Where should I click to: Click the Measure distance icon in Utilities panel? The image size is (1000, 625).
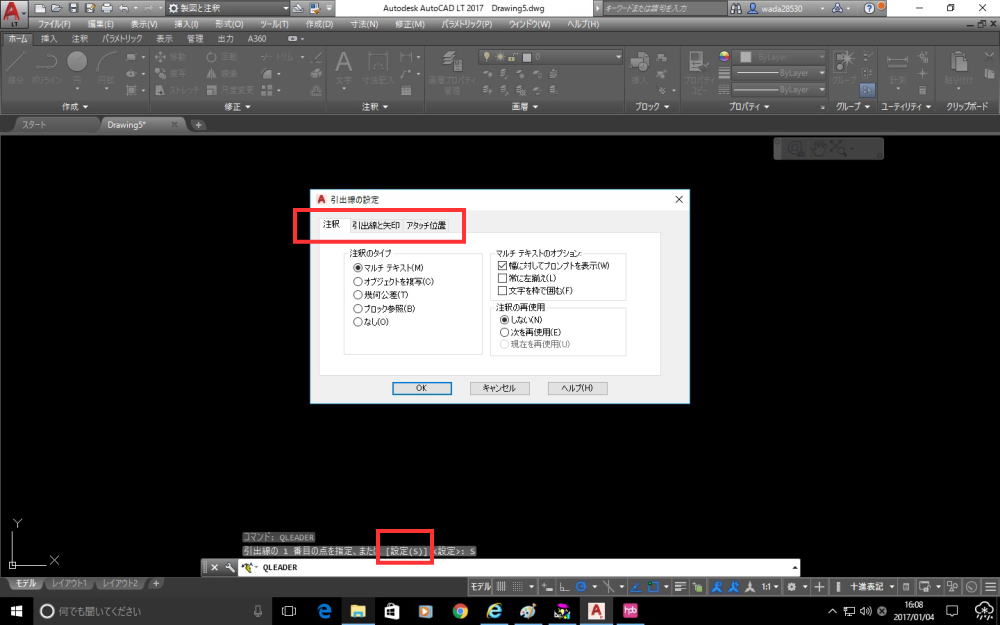(x=897, y=62)
